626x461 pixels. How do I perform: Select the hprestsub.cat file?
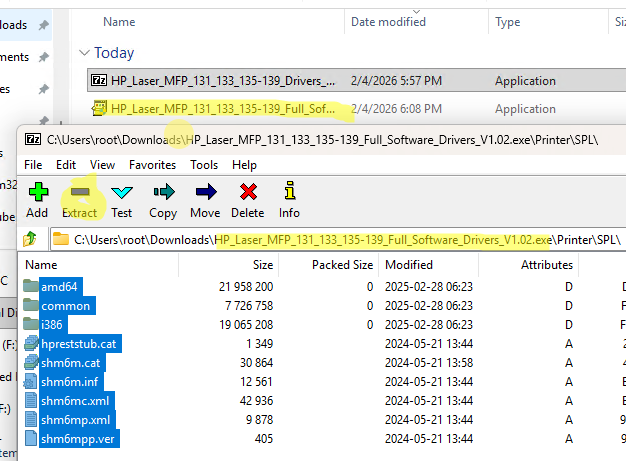[78, 344]
